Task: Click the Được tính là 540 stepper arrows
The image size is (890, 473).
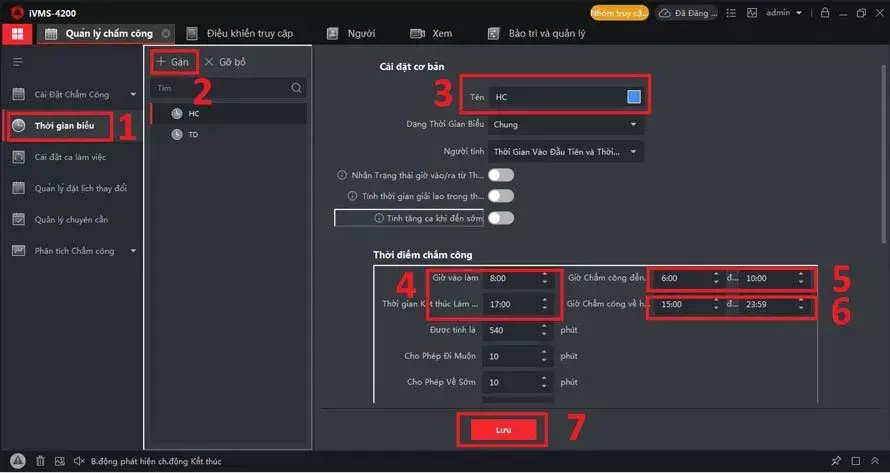Action: (x=544, y=330)
